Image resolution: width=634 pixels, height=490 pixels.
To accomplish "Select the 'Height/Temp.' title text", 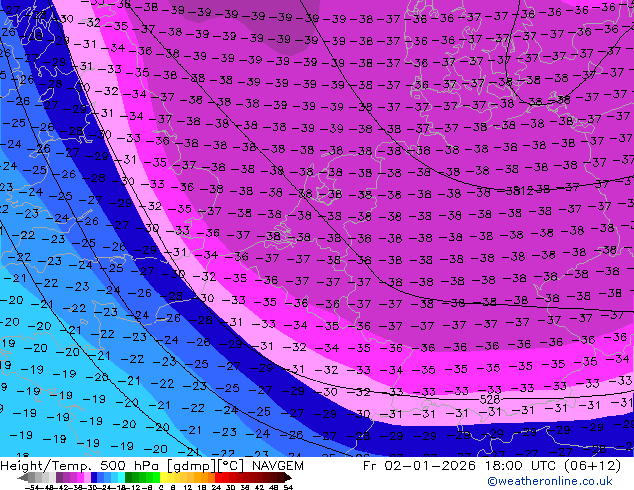I will 46,466.
